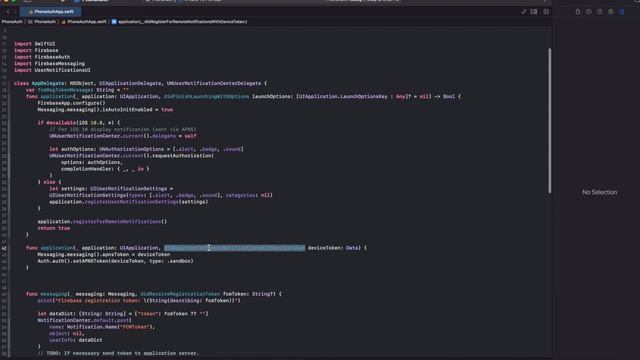Click the highlighted didRegisterForRemoteNotificationsWithDeviceToken text
The image size is (640, 360).
coord(234,248)
